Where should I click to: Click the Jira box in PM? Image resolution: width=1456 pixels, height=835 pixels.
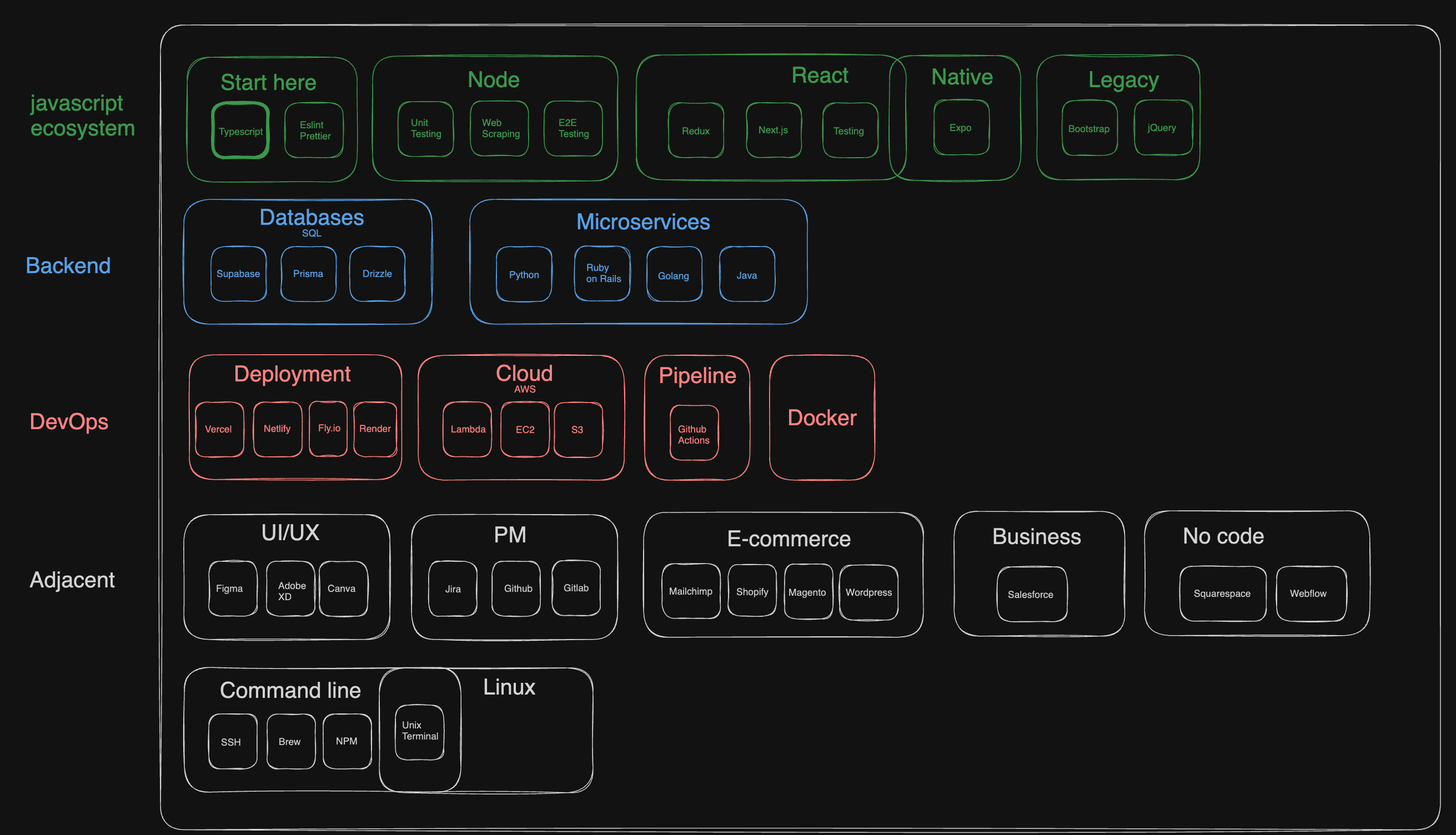[x=453, y=589]
